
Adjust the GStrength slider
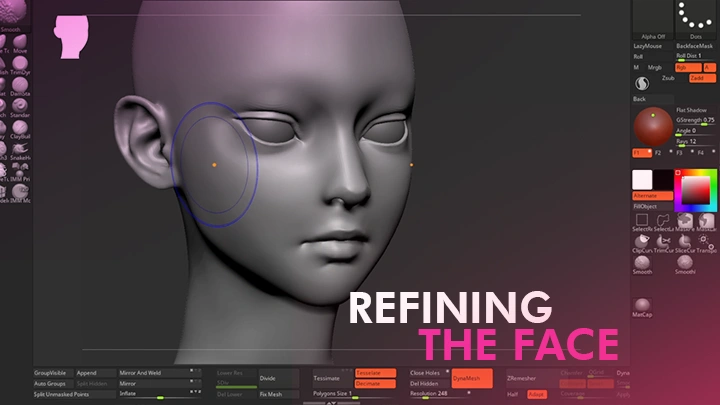pos(695,120)
